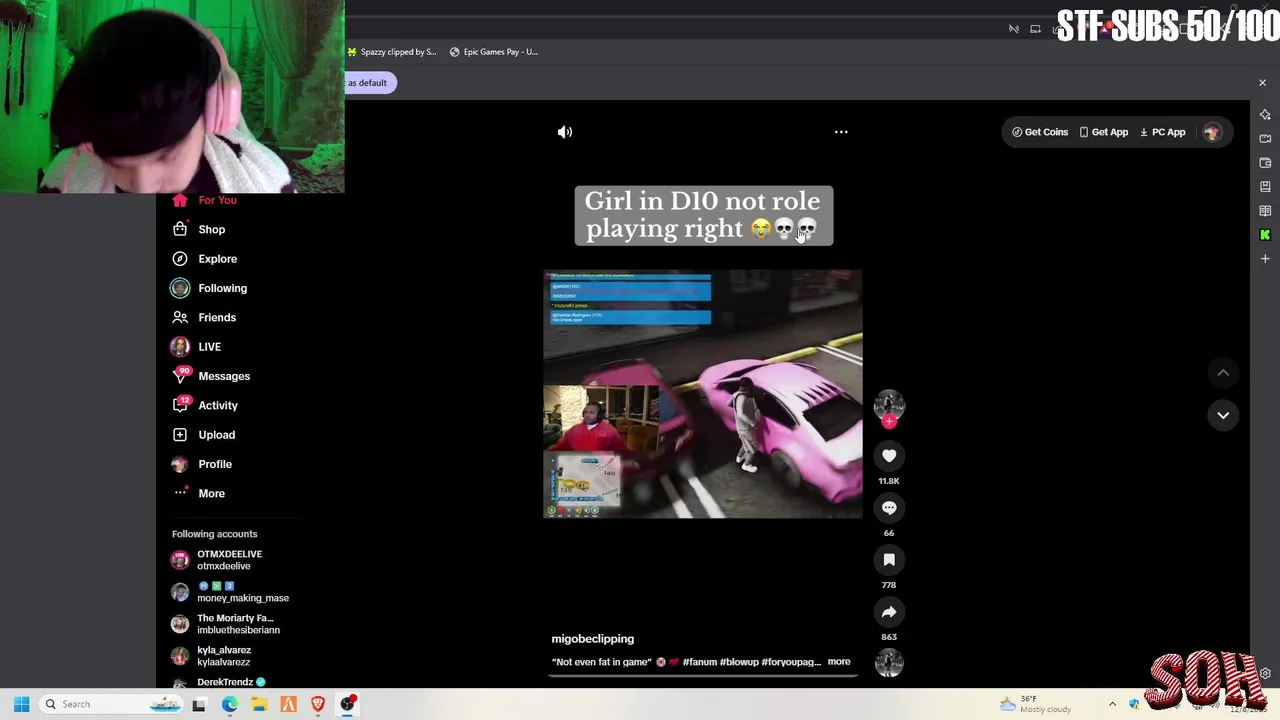Like the video with the heart icon
The image size is (1280, 720).
tap(889, 456)
